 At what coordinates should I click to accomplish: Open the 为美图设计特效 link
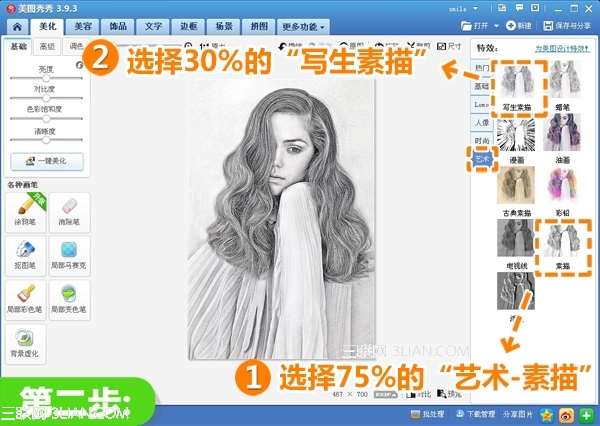562,49
